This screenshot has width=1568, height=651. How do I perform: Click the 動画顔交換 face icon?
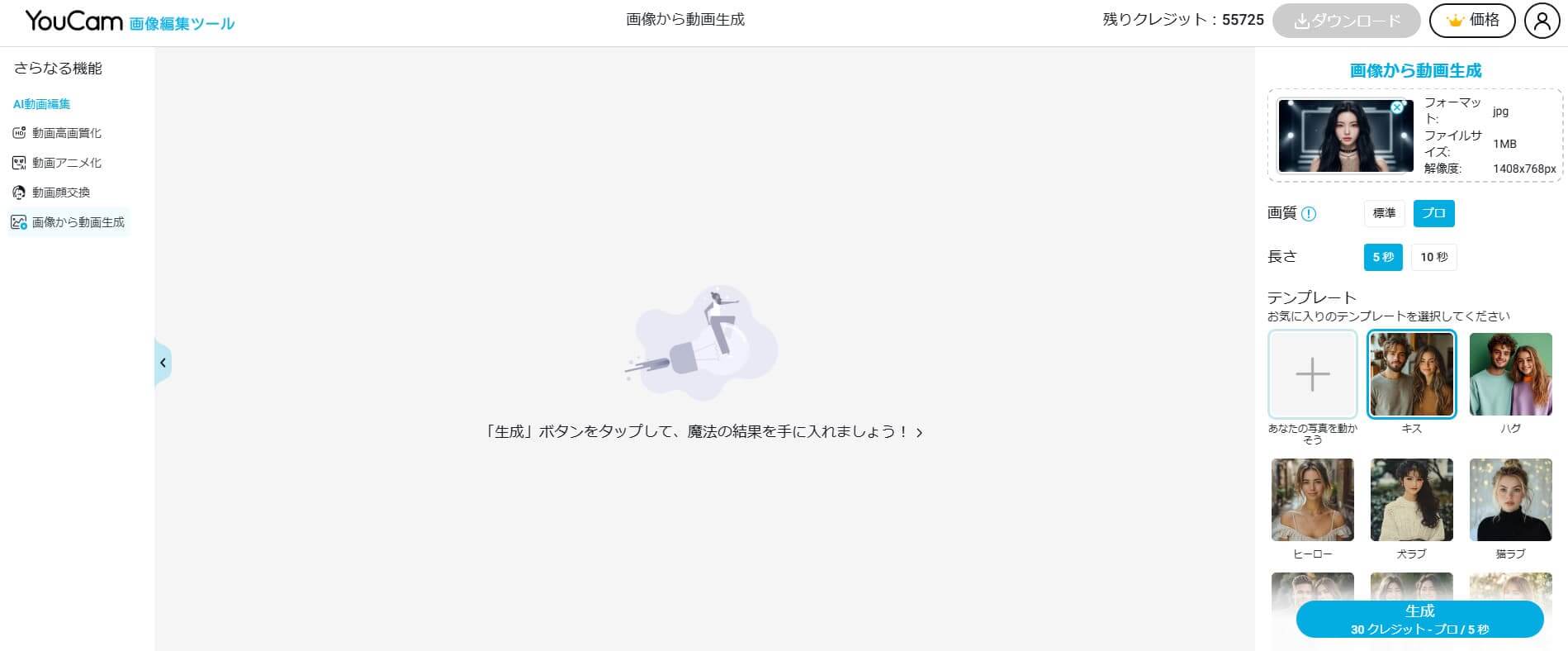click(x=19, y=192)
